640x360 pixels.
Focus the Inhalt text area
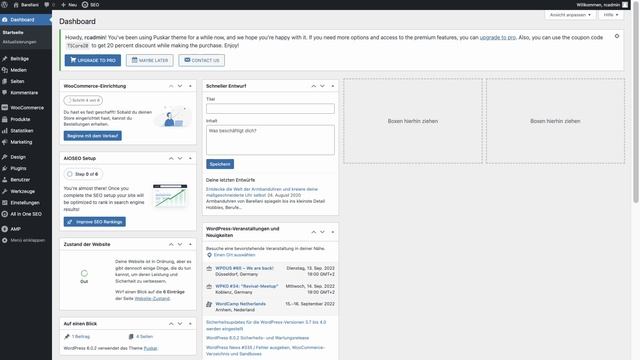270,140
